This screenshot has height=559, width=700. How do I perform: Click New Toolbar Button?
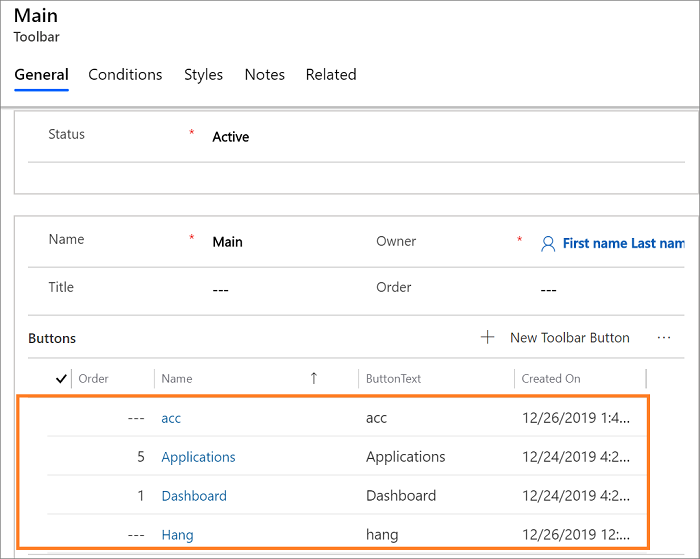(x=570, y=338)
